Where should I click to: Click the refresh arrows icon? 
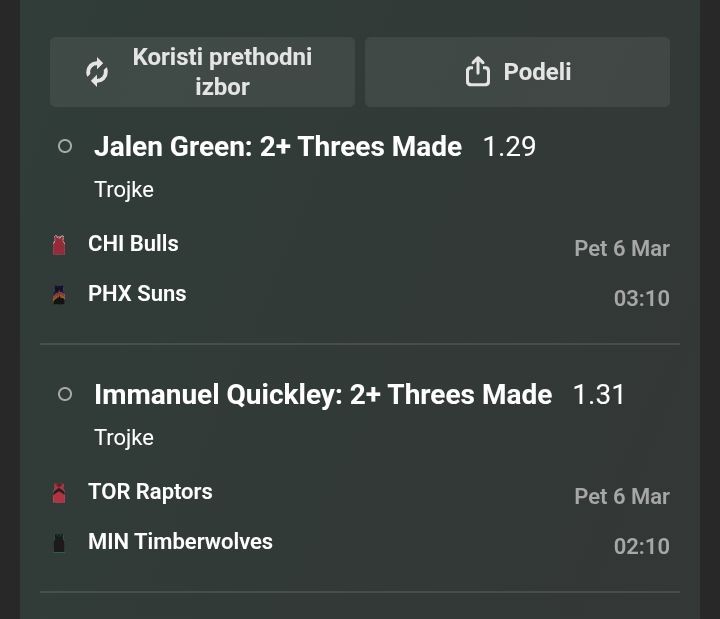click(97, 72)
